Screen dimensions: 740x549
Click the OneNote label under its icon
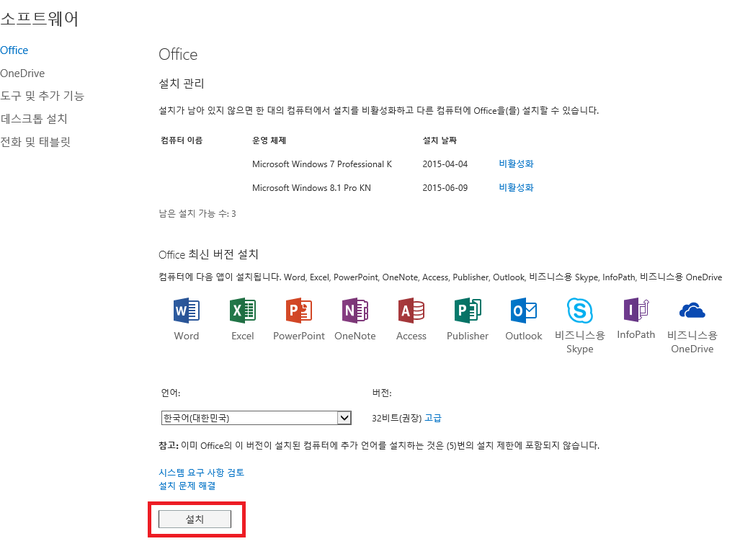(355, 336)
